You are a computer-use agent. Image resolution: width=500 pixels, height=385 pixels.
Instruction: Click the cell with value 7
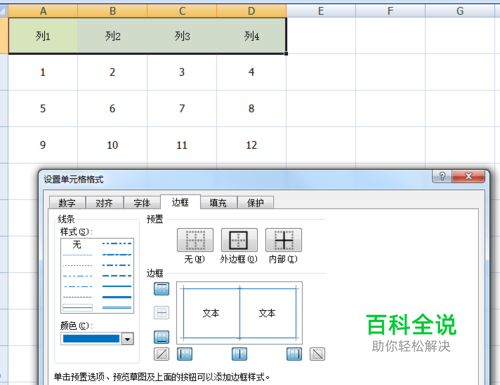pos(182,108)
